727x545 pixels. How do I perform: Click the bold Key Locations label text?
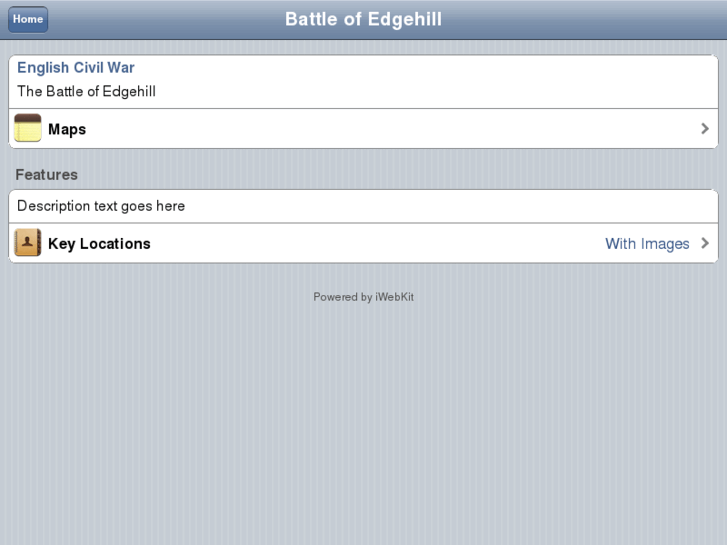pos(99,244)
